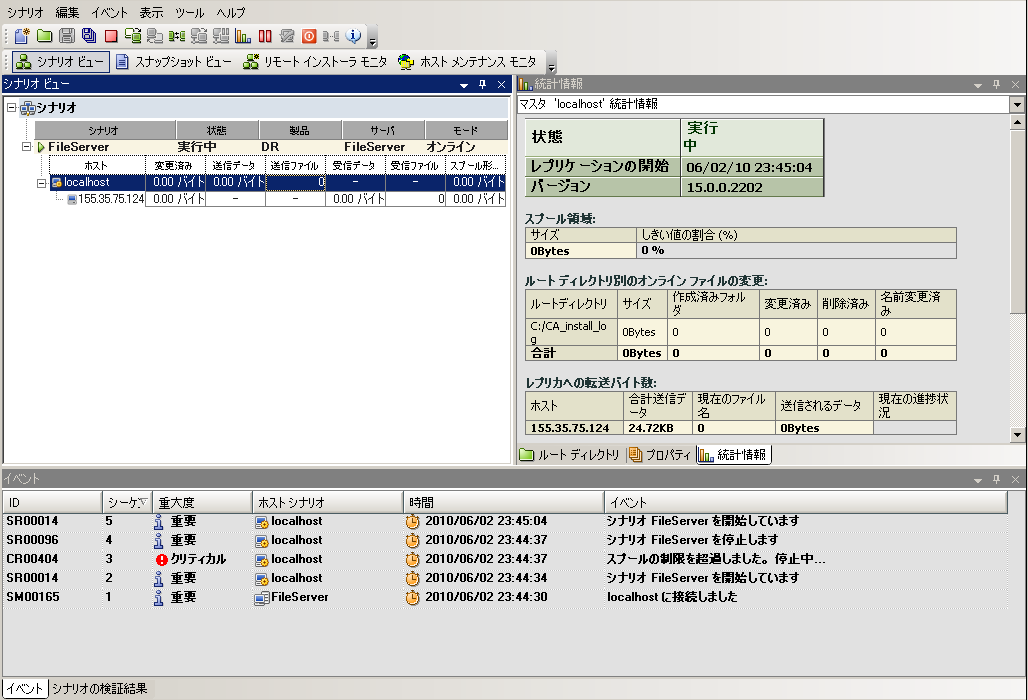
Task: Click the FileServer host icon in SM00165 row
Action: click(262, 598)
